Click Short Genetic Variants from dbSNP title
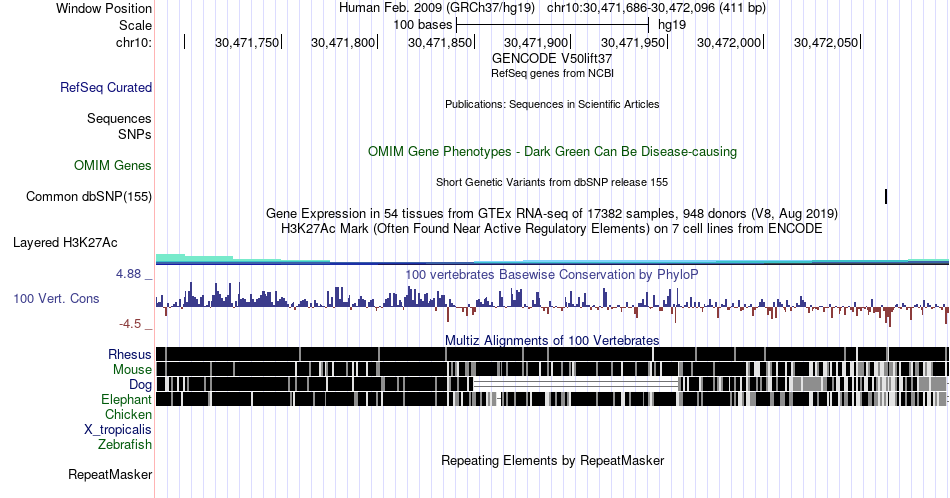Viewport: 950px width, 498px height. [552, 182]
